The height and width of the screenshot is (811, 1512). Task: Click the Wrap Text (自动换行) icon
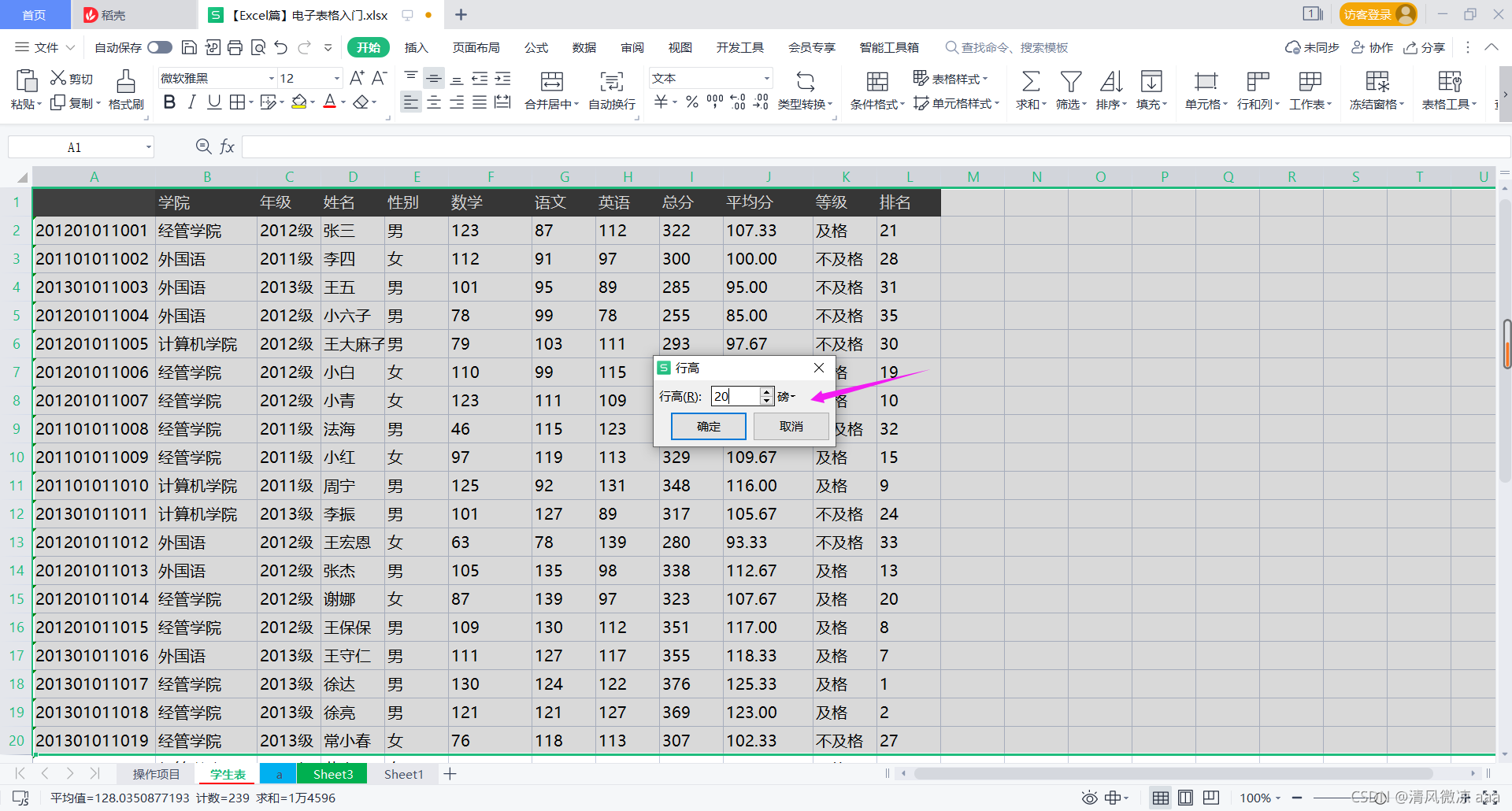612,81
